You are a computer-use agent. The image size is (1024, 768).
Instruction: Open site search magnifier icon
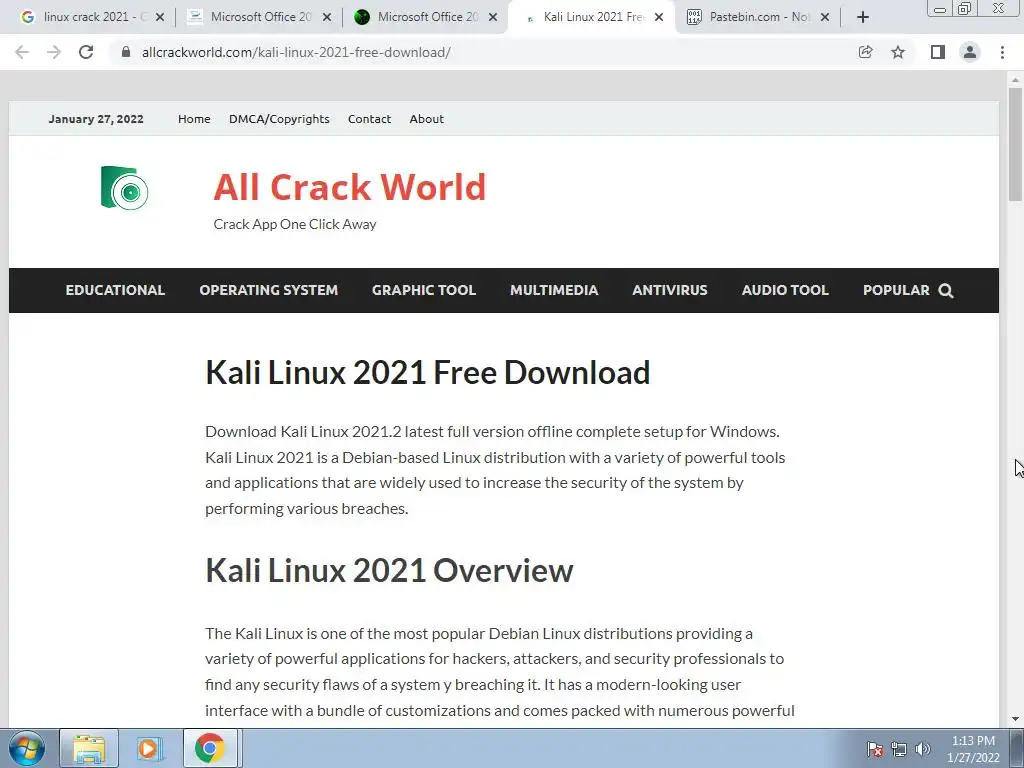pyautogui.click(x=946, y=291)
